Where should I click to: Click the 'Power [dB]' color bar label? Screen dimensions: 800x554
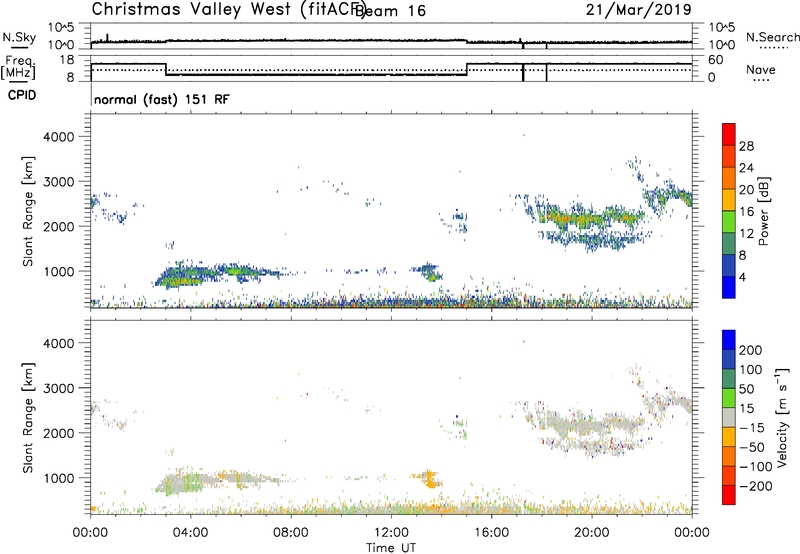763,211
